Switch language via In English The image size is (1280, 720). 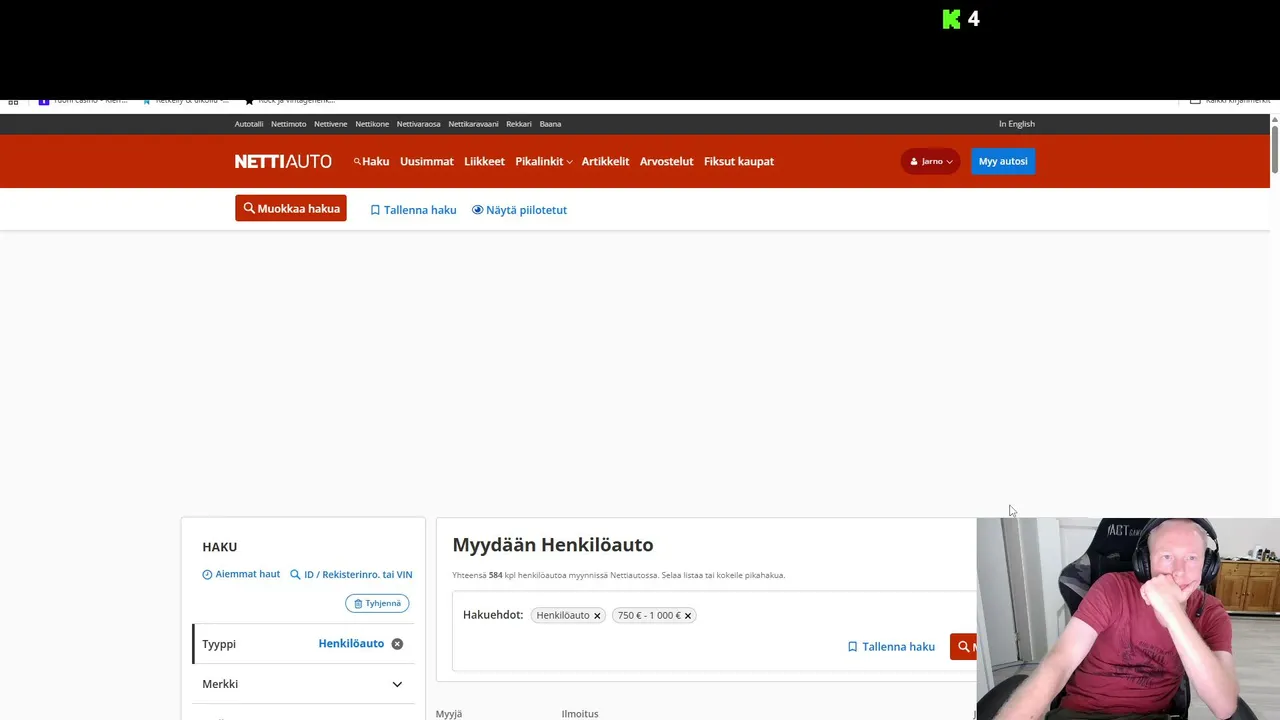pos(1017,124)
